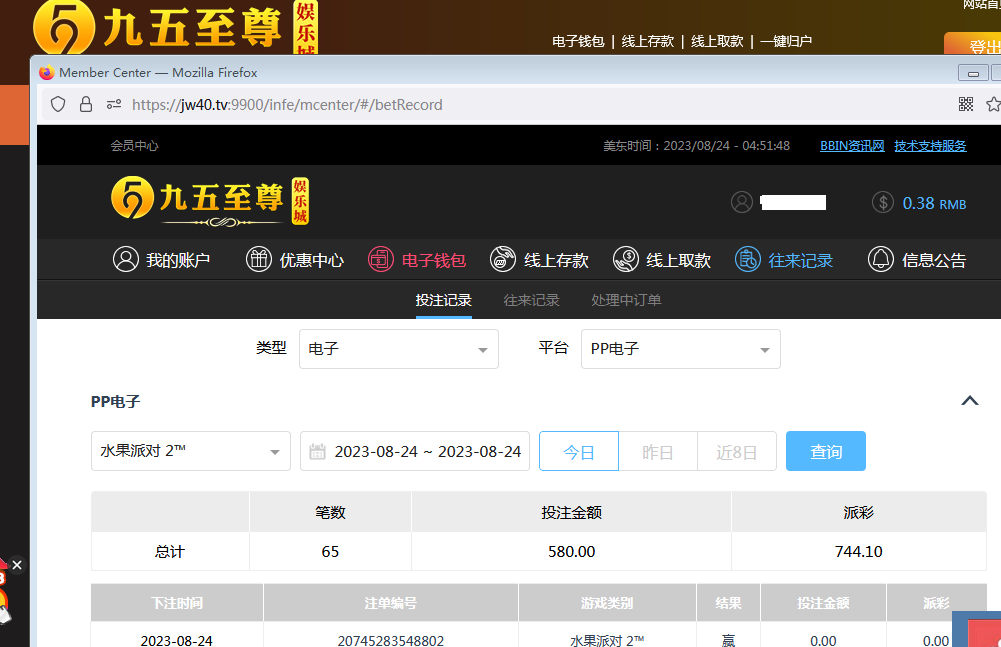1001x647 pixels.
Task: Click the 笔数 summary column header
Action: click(x=330, y=512)
